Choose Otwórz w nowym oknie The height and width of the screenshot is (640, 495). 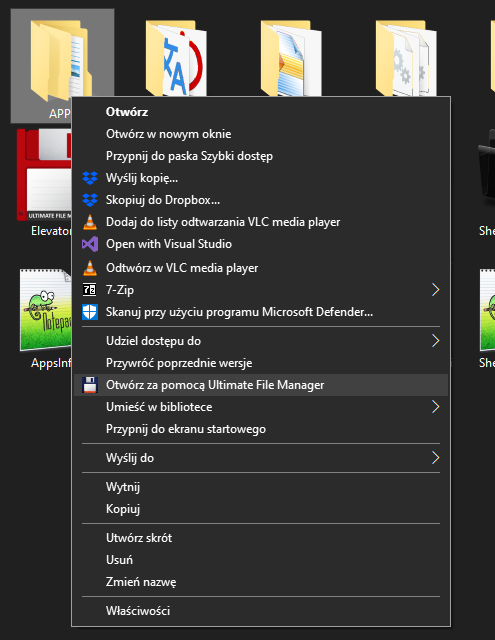(261, 134)
